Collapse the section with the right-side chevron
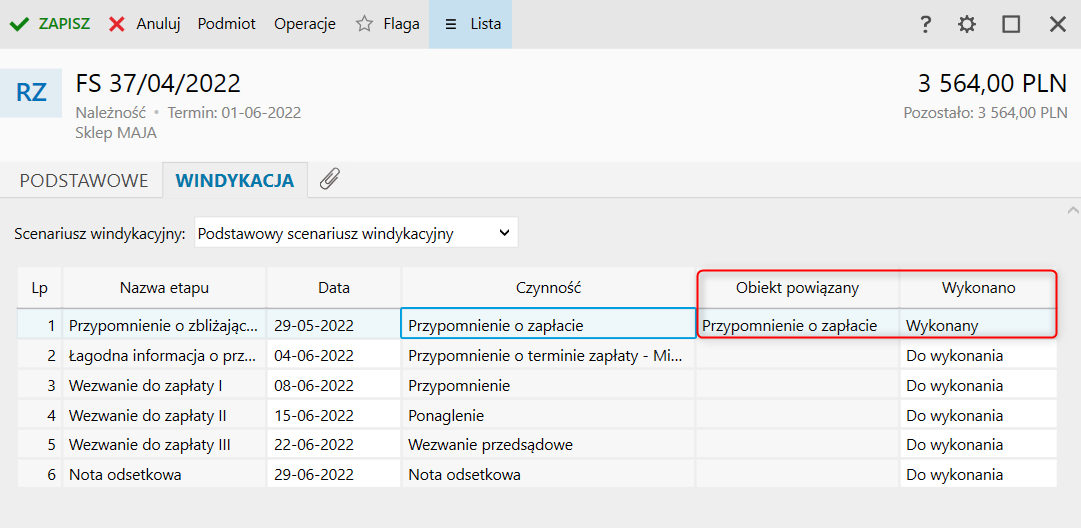The height and width of the screenshot is (528, 1081). tap(1071, 210)
